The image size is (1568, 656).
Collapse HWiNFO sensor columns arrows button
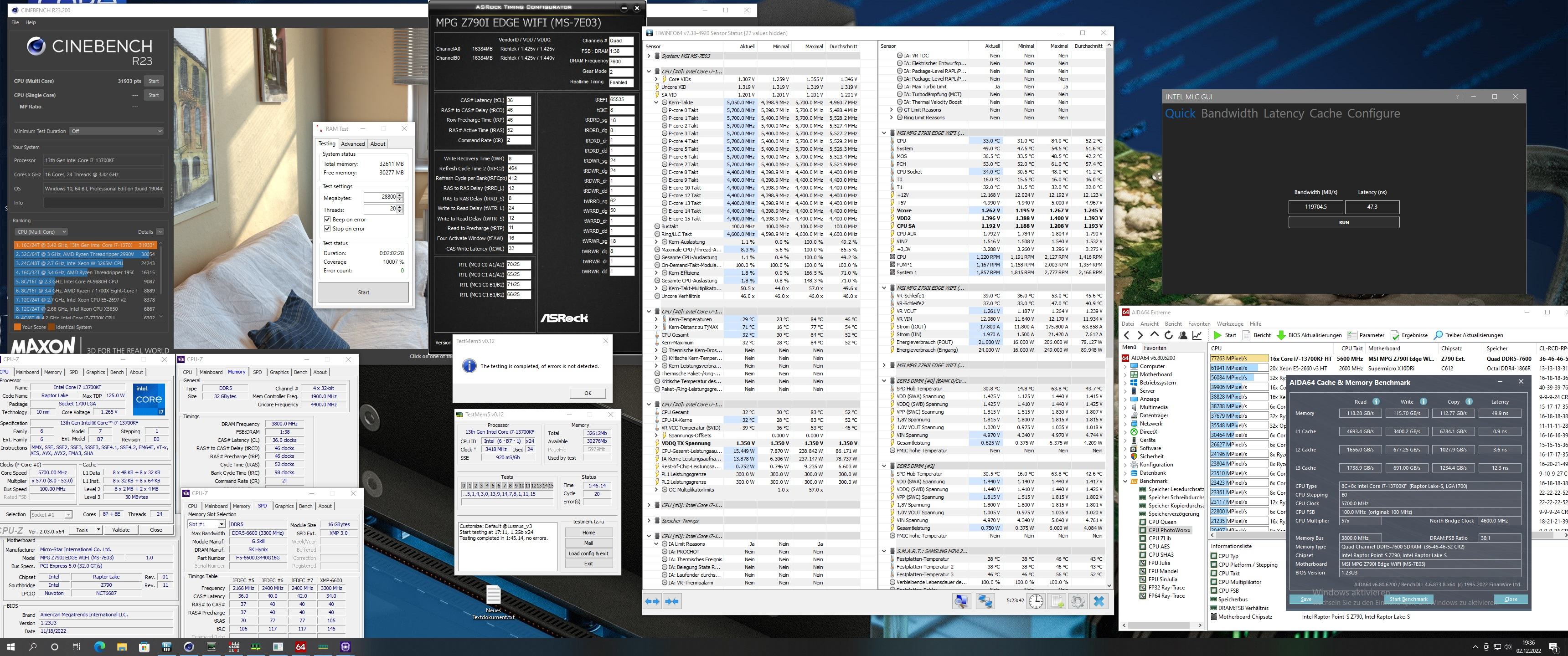672,601
